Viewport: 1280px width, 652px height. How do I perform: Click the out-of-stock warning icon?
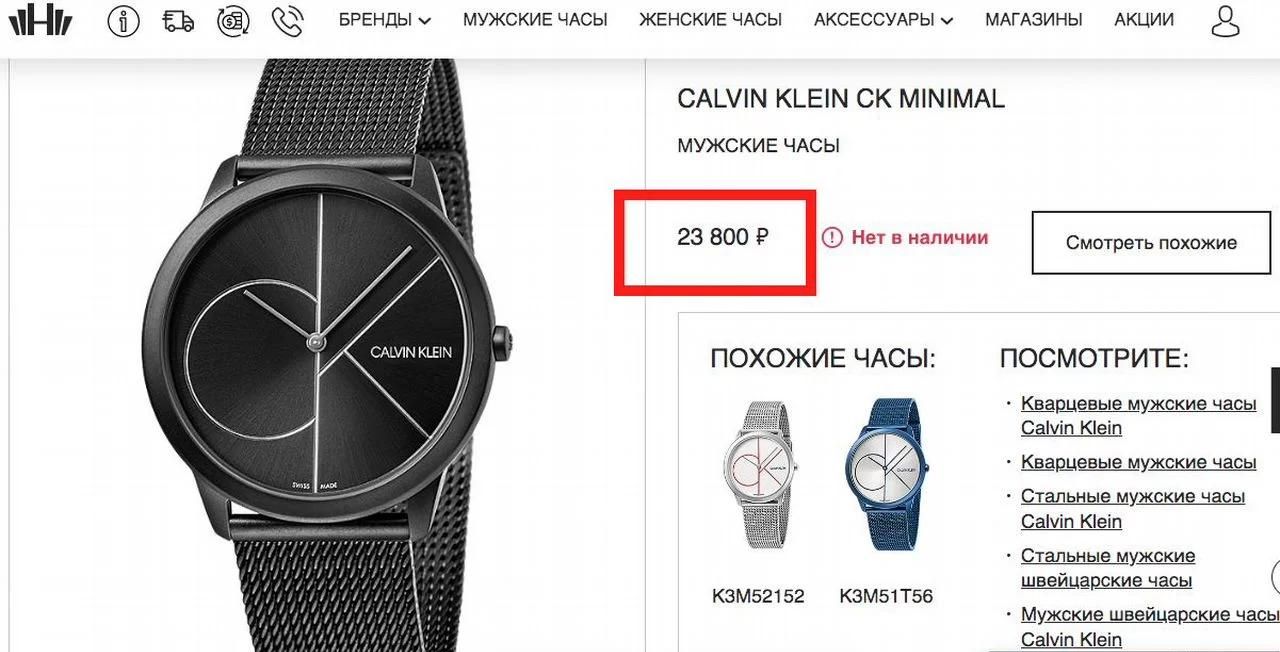pos(832,238)
